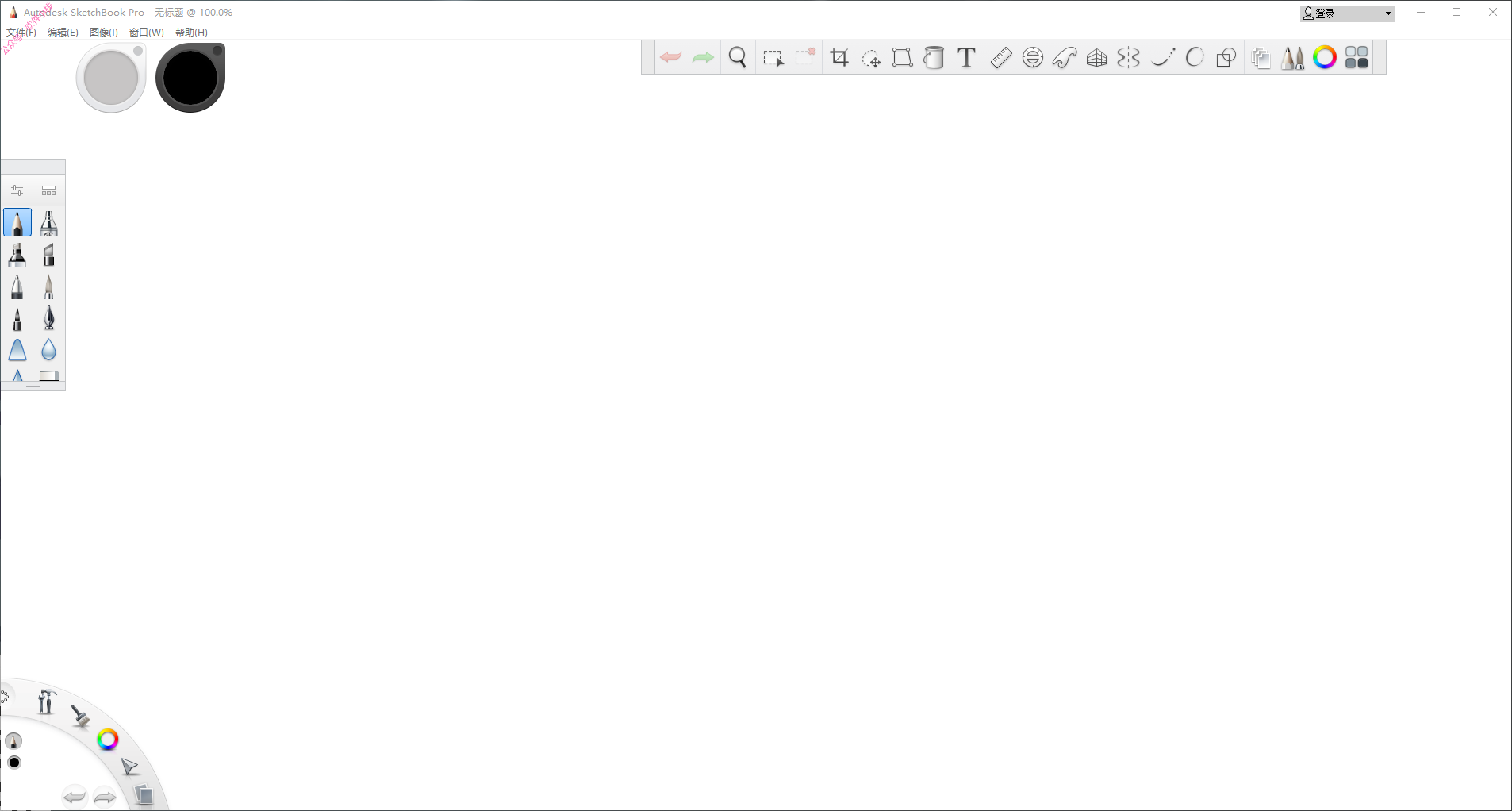Enable Steady Stroke tool
This screenshot has width=1512, height=811.
click(1163, 57)
